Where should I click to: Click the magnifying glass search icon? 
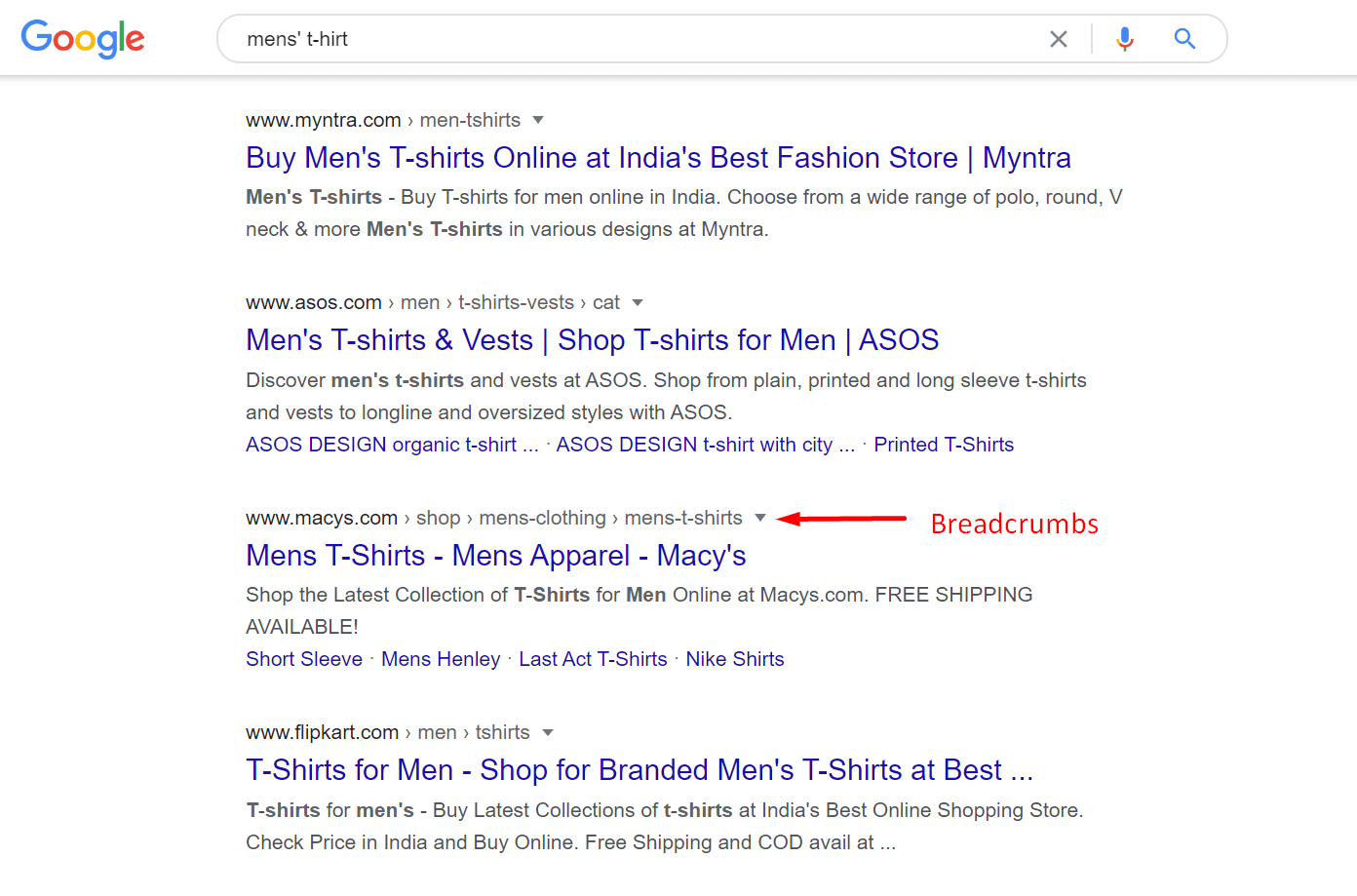1184,39
